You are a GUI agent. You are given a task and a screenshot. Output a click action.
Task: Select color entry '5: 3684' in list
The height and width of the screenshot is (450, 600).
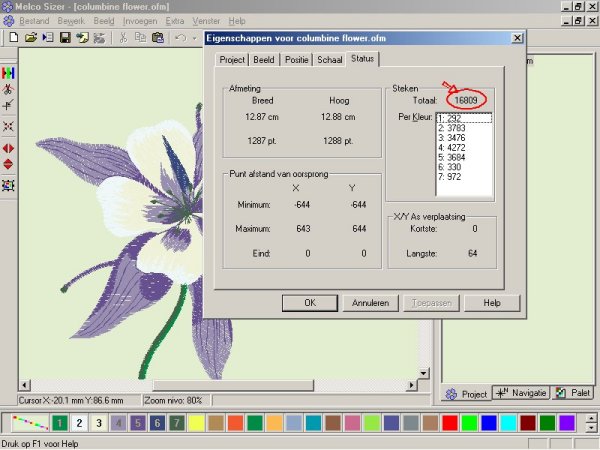(464, 157)
